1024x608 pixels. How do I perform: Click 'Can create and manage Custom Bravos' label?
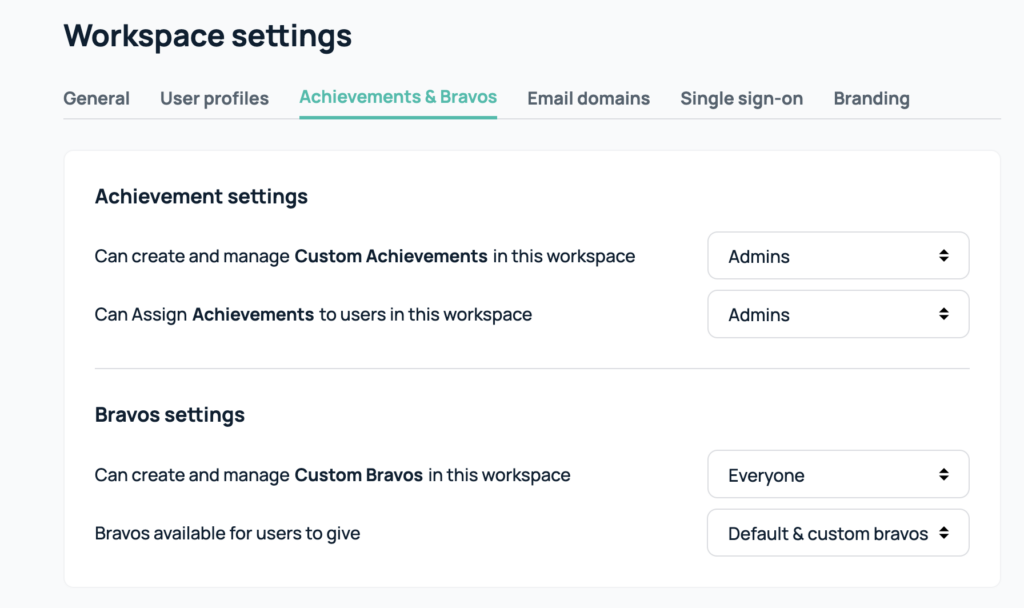(332, 475)
